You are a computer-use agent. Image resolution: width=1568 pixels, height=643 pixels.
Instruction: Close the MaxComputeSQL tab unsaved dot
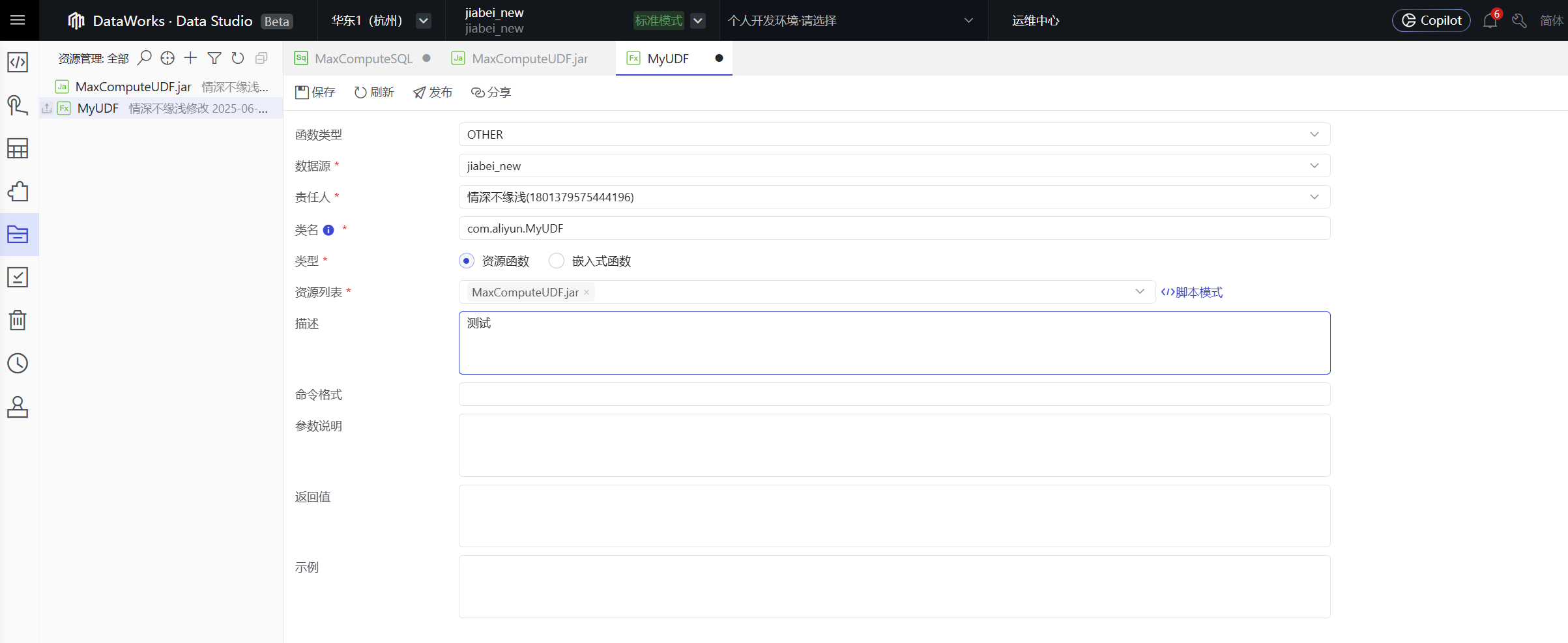coord(426,58)
